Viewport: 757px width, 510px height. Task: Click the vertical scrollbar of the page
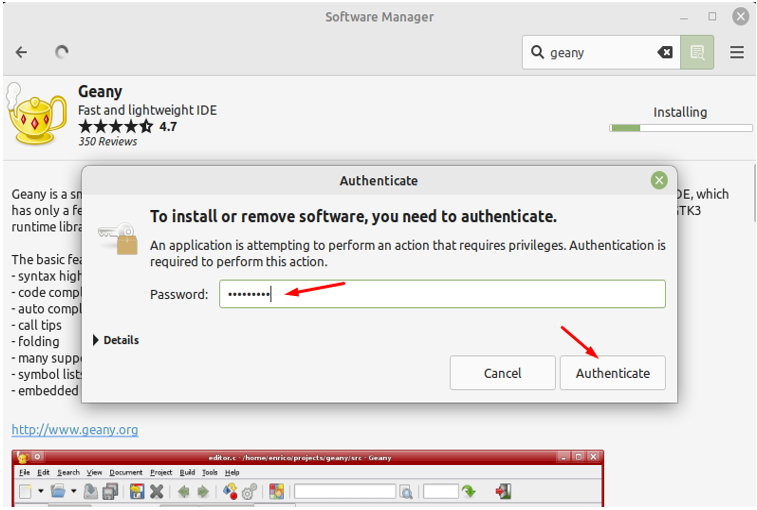click(754, 193)
